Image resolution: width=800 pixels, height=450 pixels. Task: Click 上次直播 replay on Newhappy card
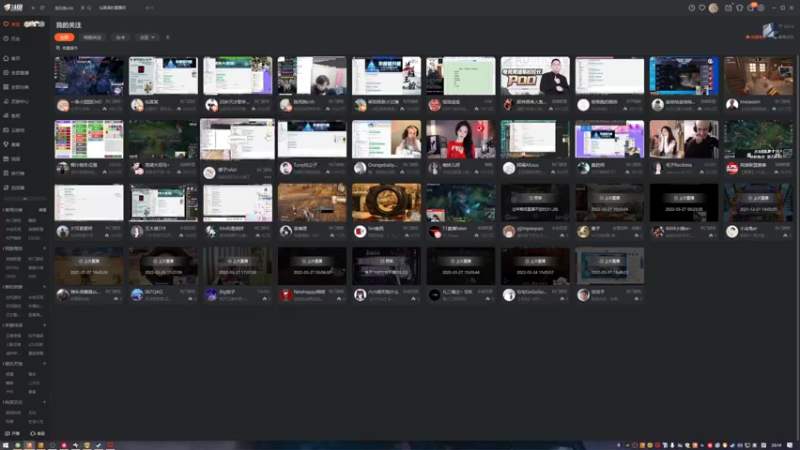312,261
